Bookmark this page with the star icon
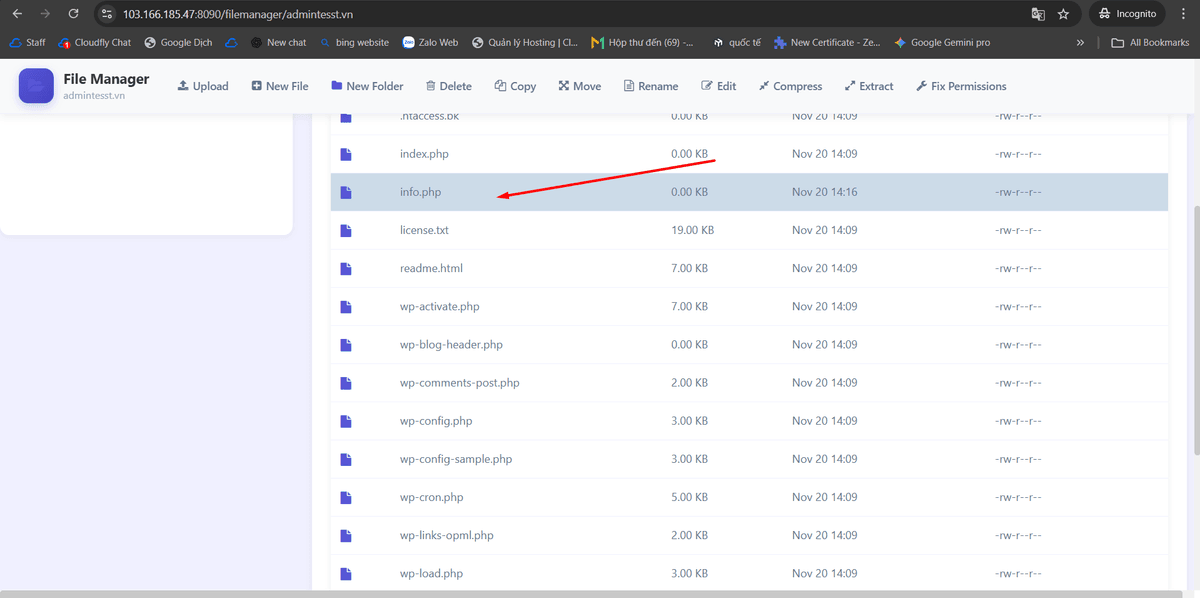Image resolution: width=1200 pixels, height=598 pixels. coord(1064,14)
